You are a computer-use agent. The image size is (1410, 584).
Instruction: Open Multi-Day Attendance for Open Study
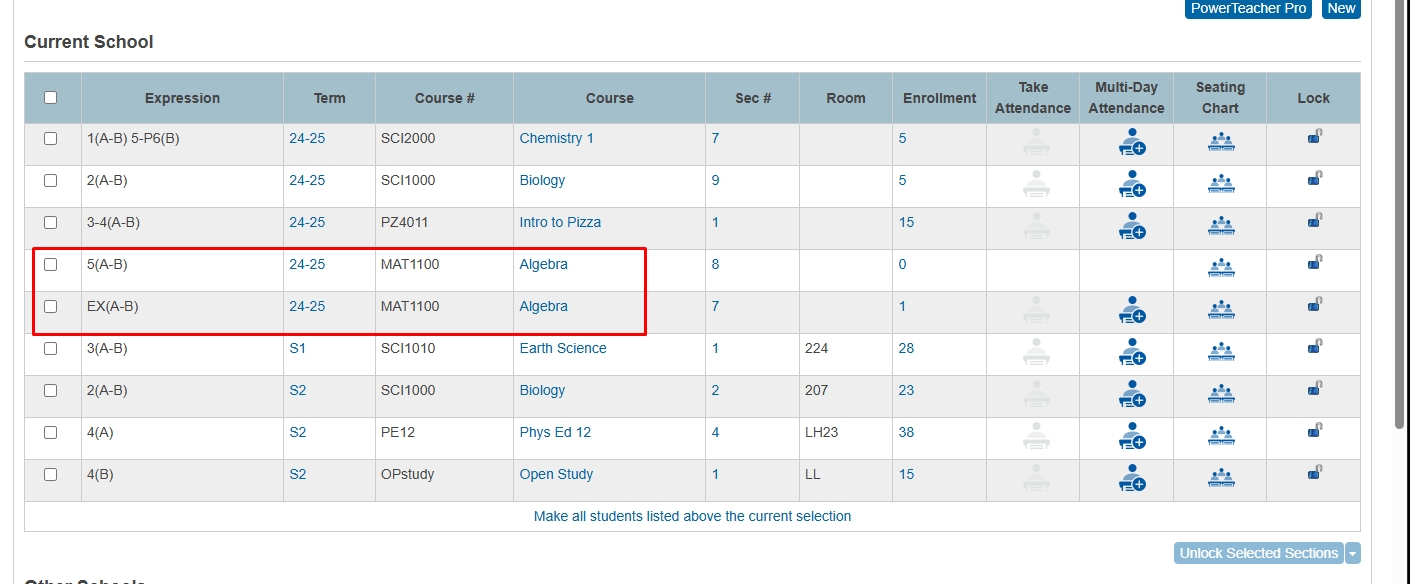tap(1131, 477)
